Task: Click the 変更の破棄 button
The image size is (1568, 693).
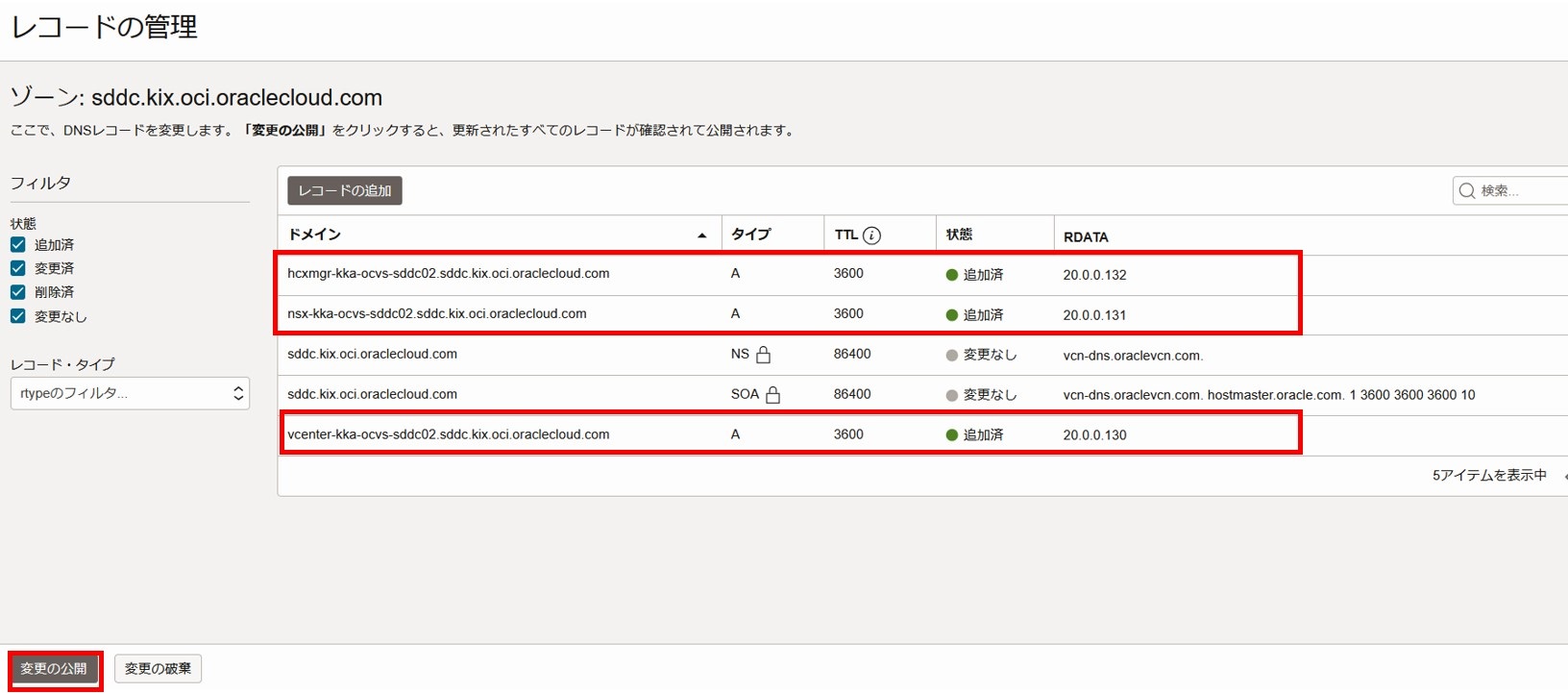Action: 158,669
